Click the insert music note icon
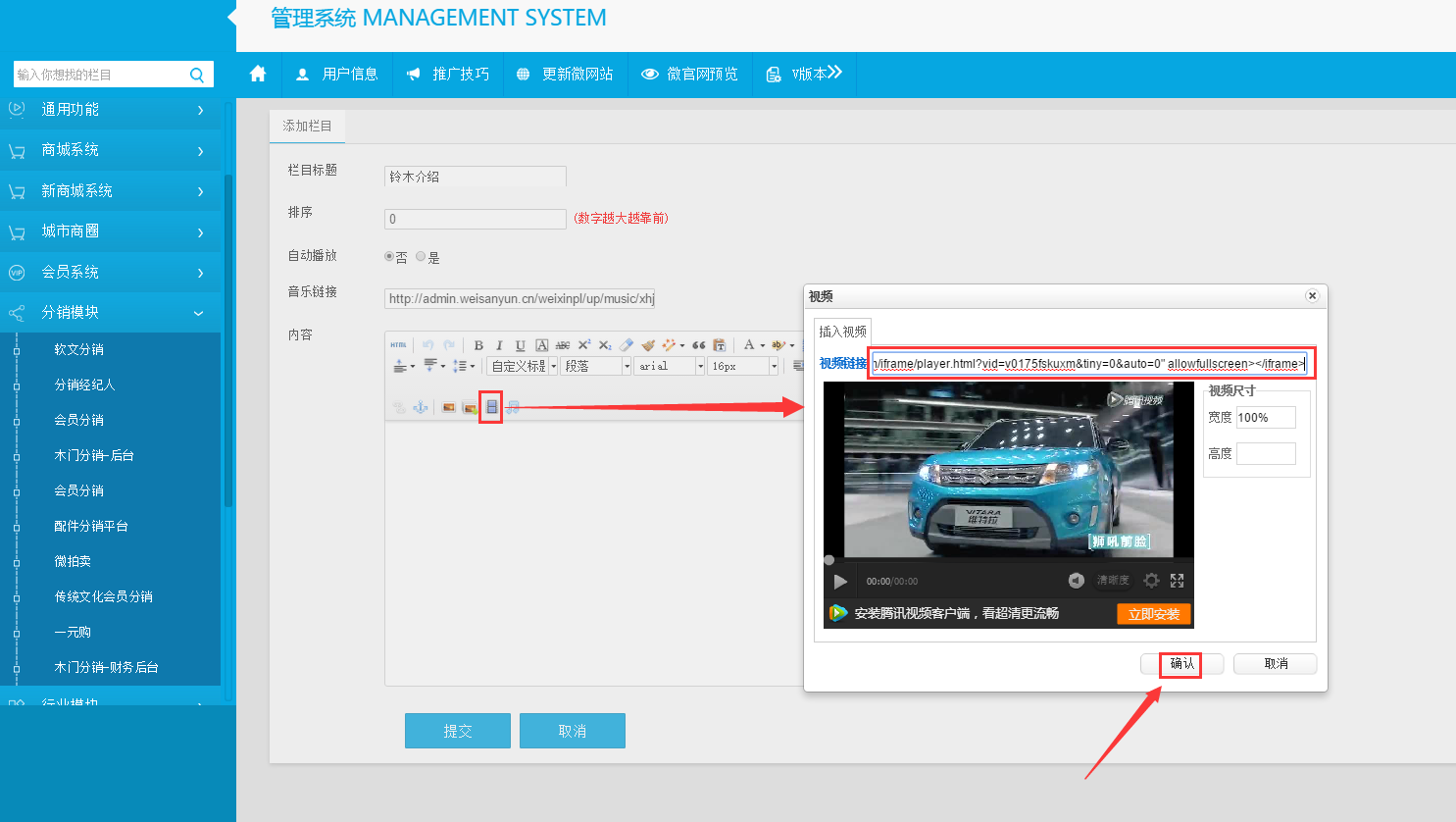The width and height of the screenshot is (1456, 822). [513, 407]
